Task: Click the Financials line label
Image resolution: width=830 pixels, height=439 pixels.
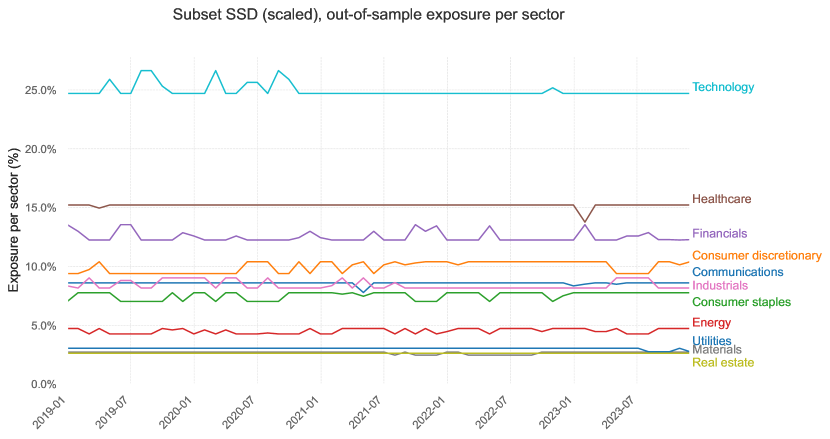Action: [x=719, y=234]
